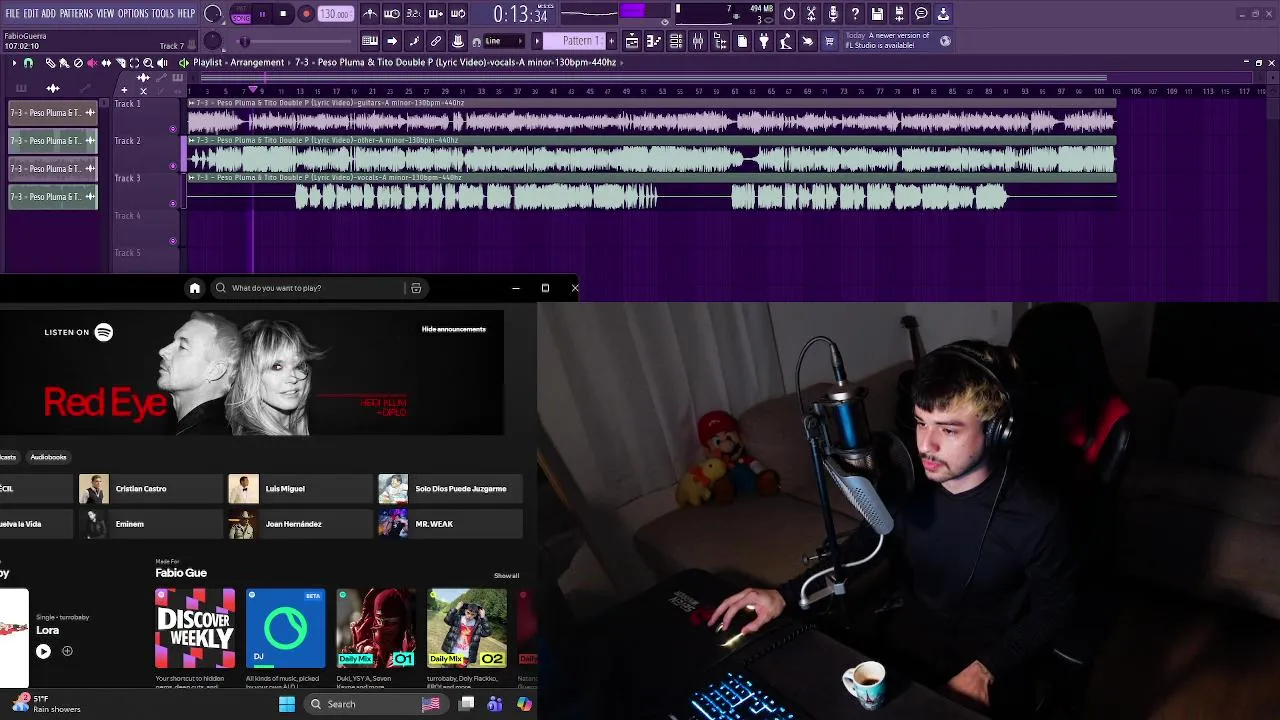
Task: Click the vocals clip name breadcrumb
Action: (x=455, y=62)
